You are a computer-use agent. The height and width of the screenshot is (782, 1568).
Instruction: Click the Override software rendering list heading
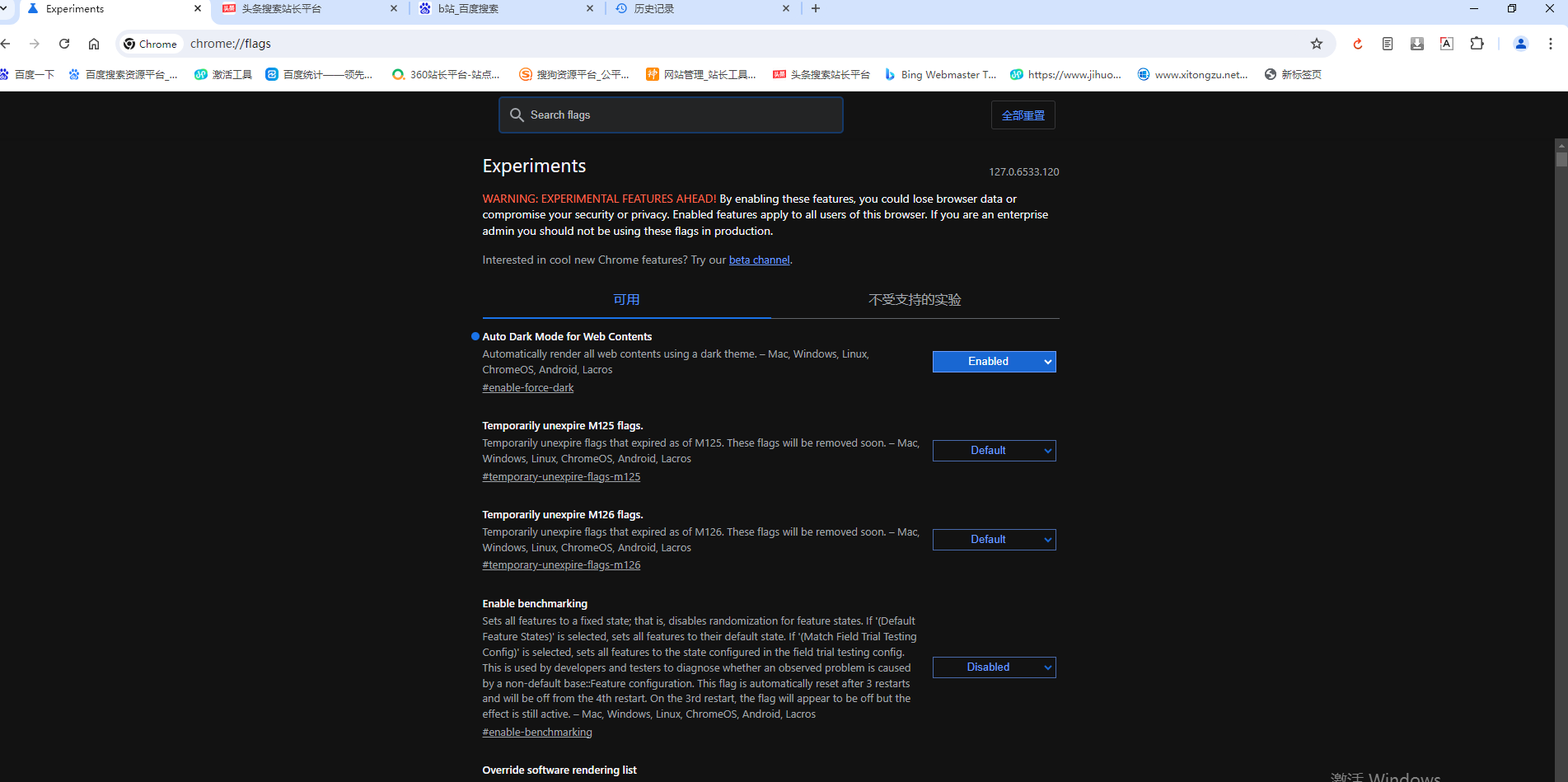(x=559, y=770)
